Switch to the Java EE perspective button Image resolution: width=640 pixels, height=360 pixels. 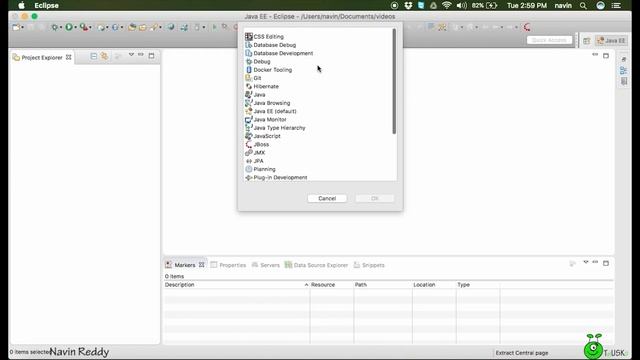click(x=611, y=40)
